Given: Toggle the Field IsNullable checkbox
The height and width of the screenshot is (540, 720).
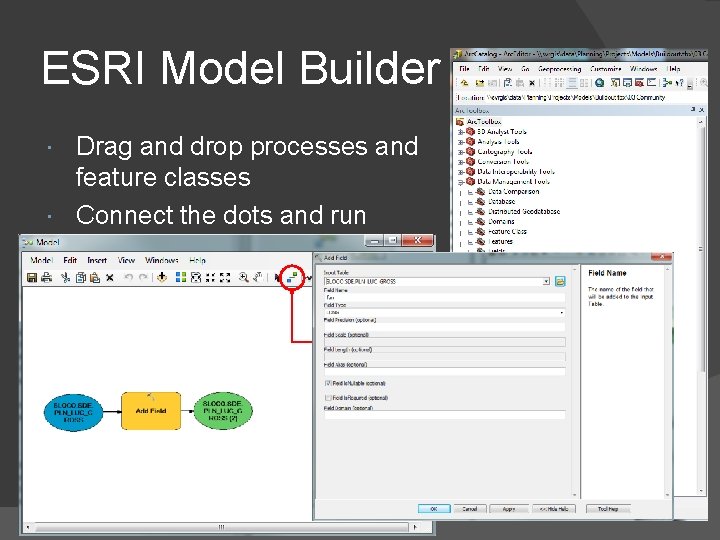Looking at the screenshot, I should 328,383.
